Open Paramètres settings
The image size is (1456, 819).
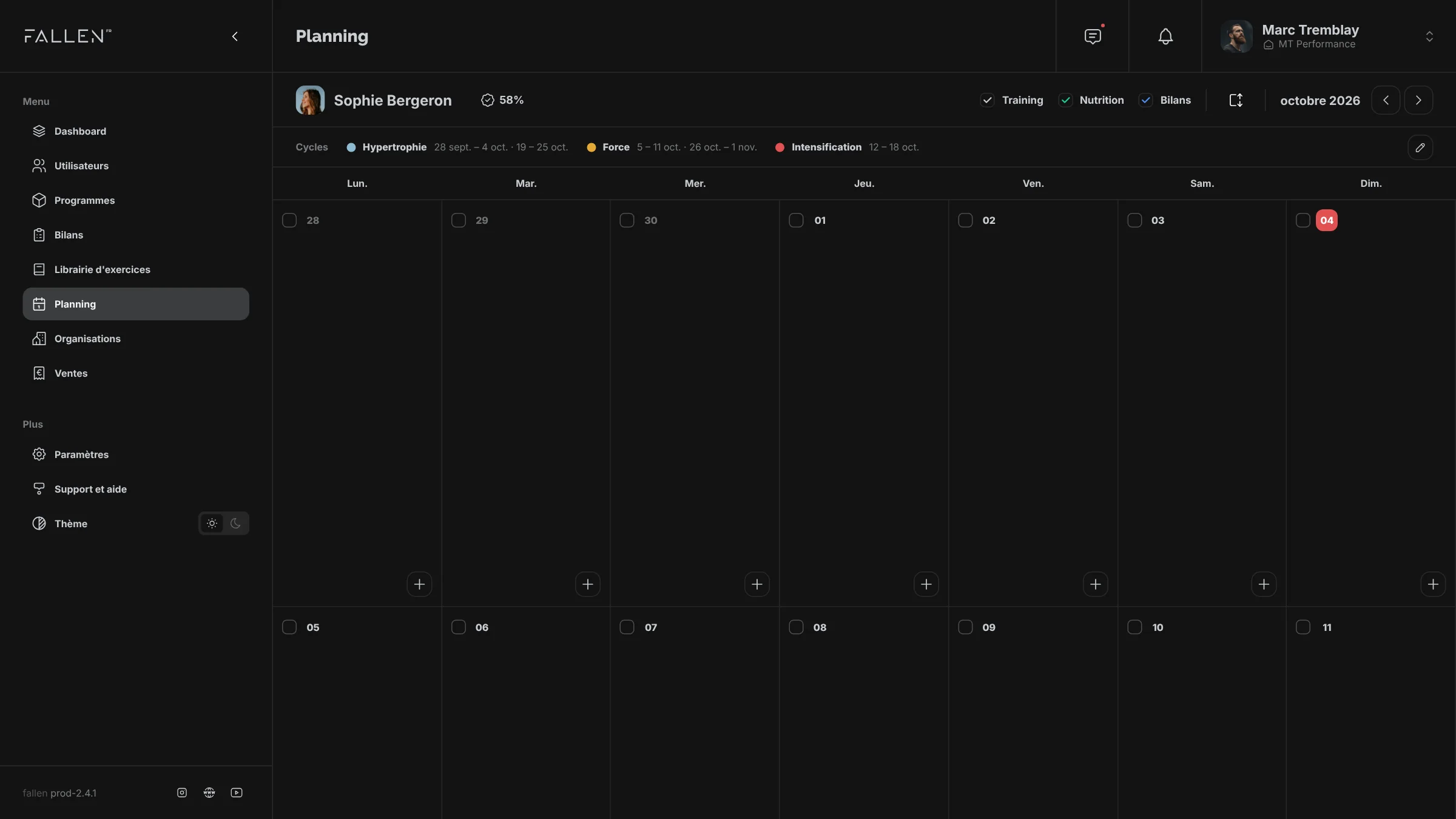point(136,454)
